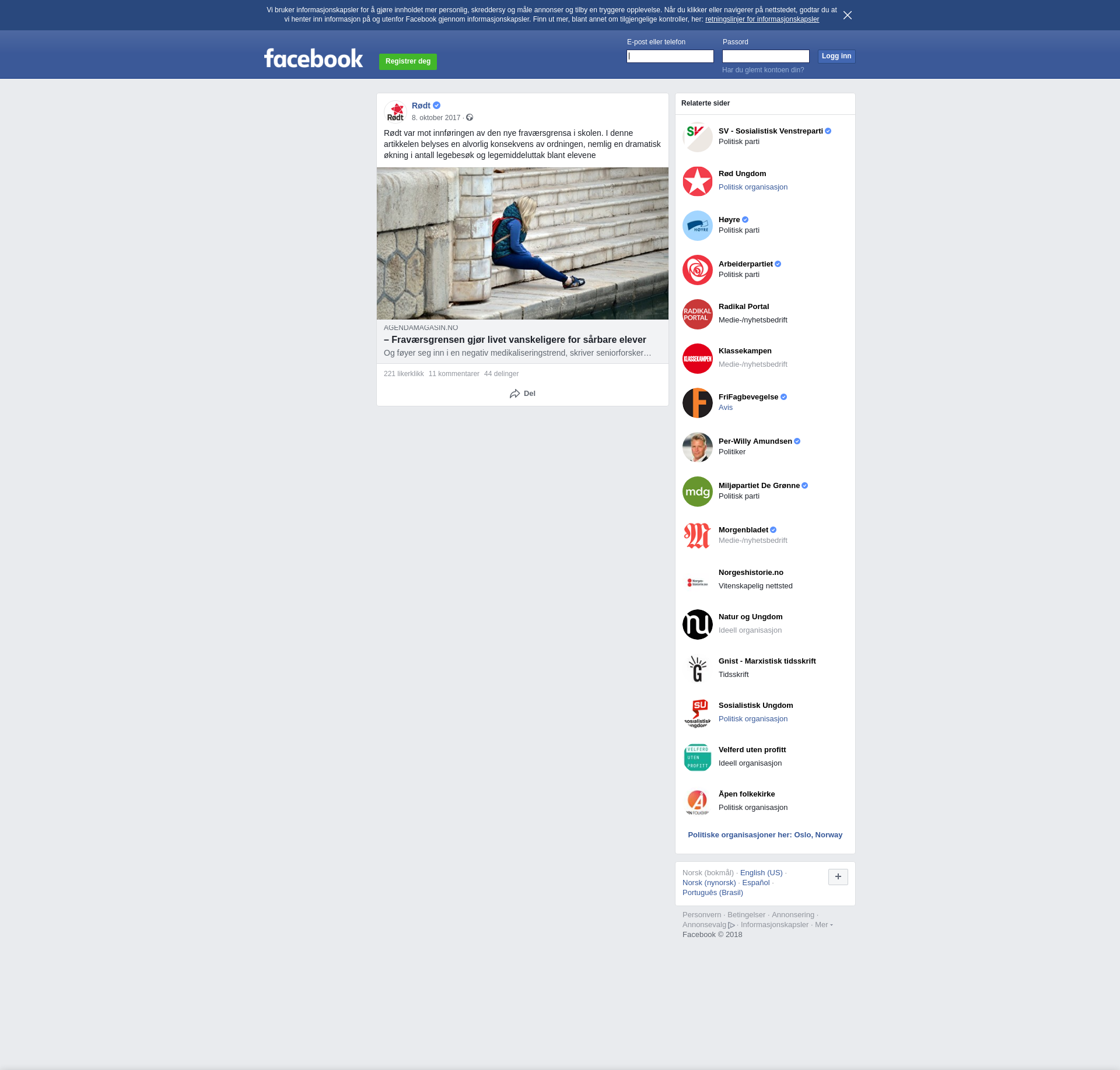Switch language to Norsk (nynorsk)
Image resolution: width=1120 pixels, height=1070 pixels.
tap(709, 883)
